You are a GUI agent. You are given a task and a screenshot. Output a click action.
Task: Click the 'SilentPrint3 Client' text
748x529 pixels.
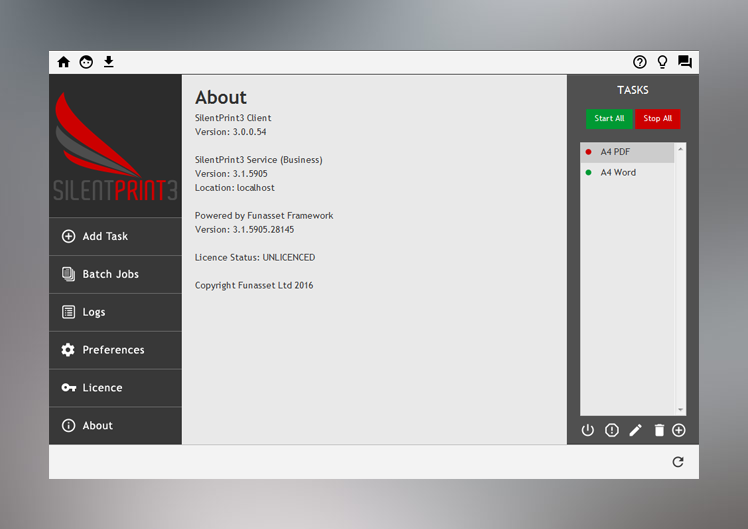click(x=233, y=118)
